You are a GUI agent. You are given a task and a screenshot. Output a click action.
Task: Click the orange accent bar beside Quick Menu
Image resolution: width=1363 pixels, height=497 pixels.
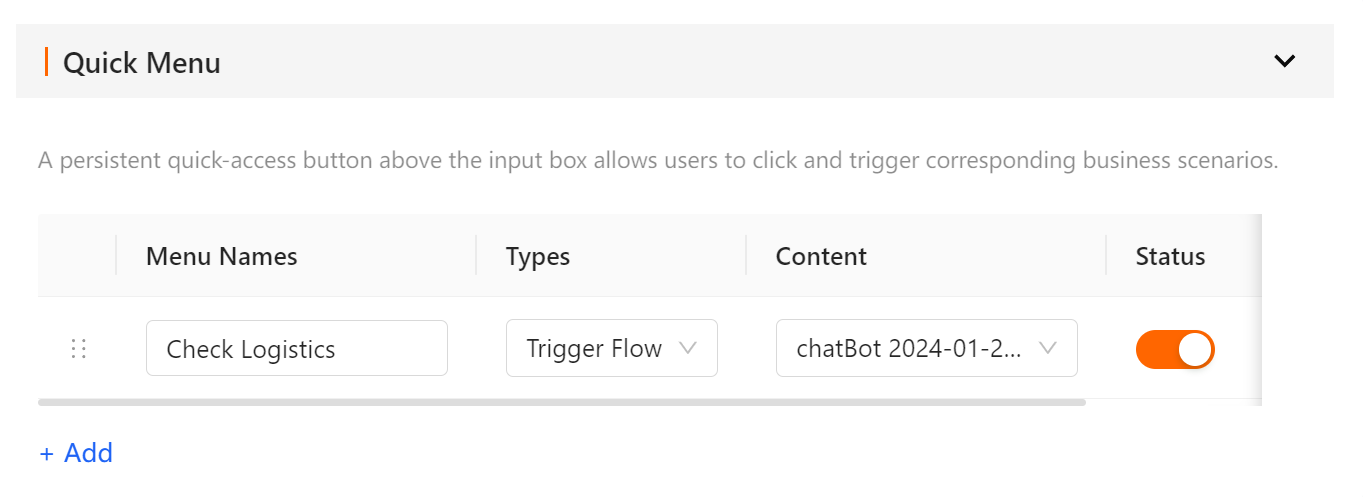(x=46, y=62)
